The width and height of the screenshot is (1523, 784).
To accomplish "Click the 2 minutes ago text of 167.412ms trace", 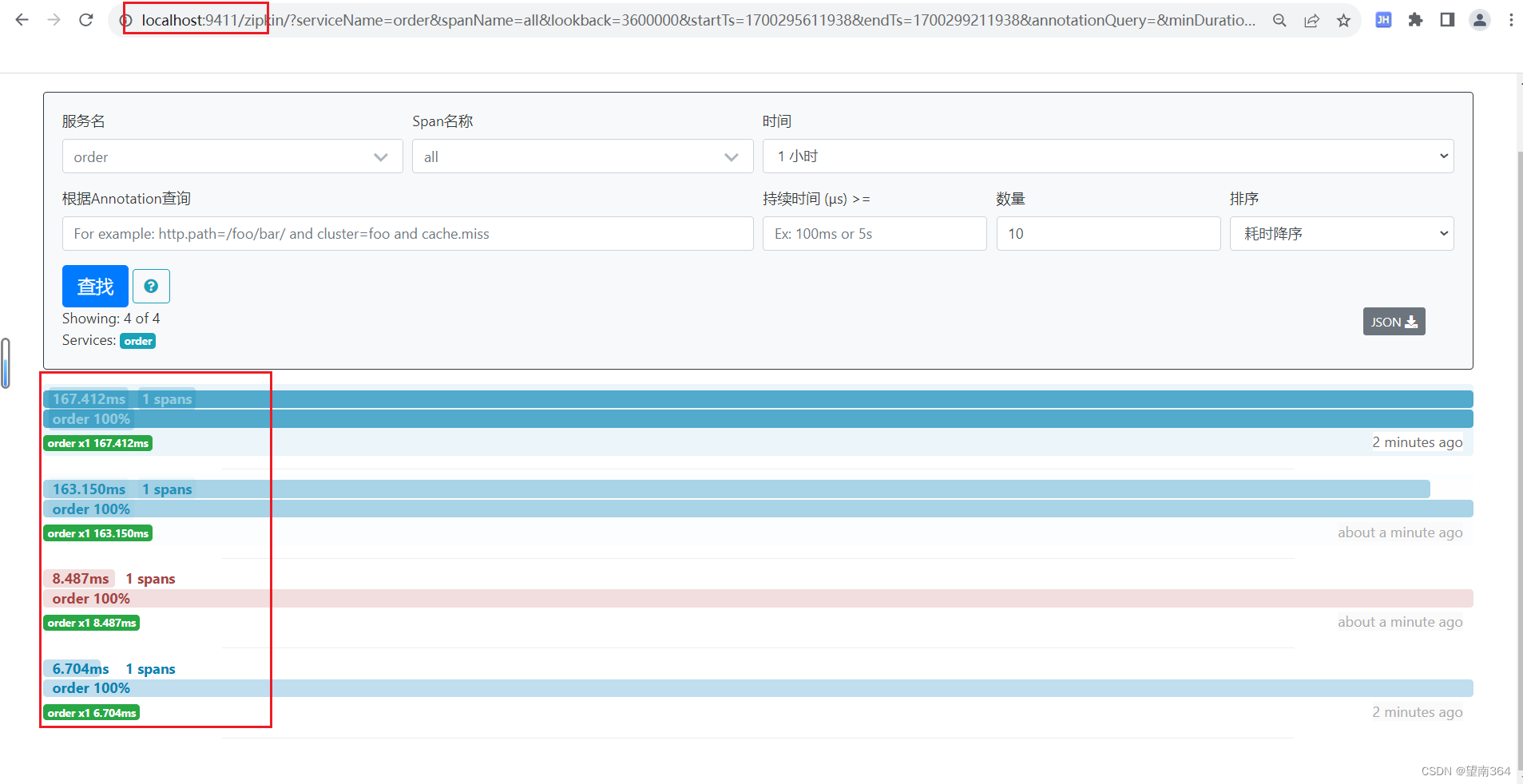I will pos(1418,442).
